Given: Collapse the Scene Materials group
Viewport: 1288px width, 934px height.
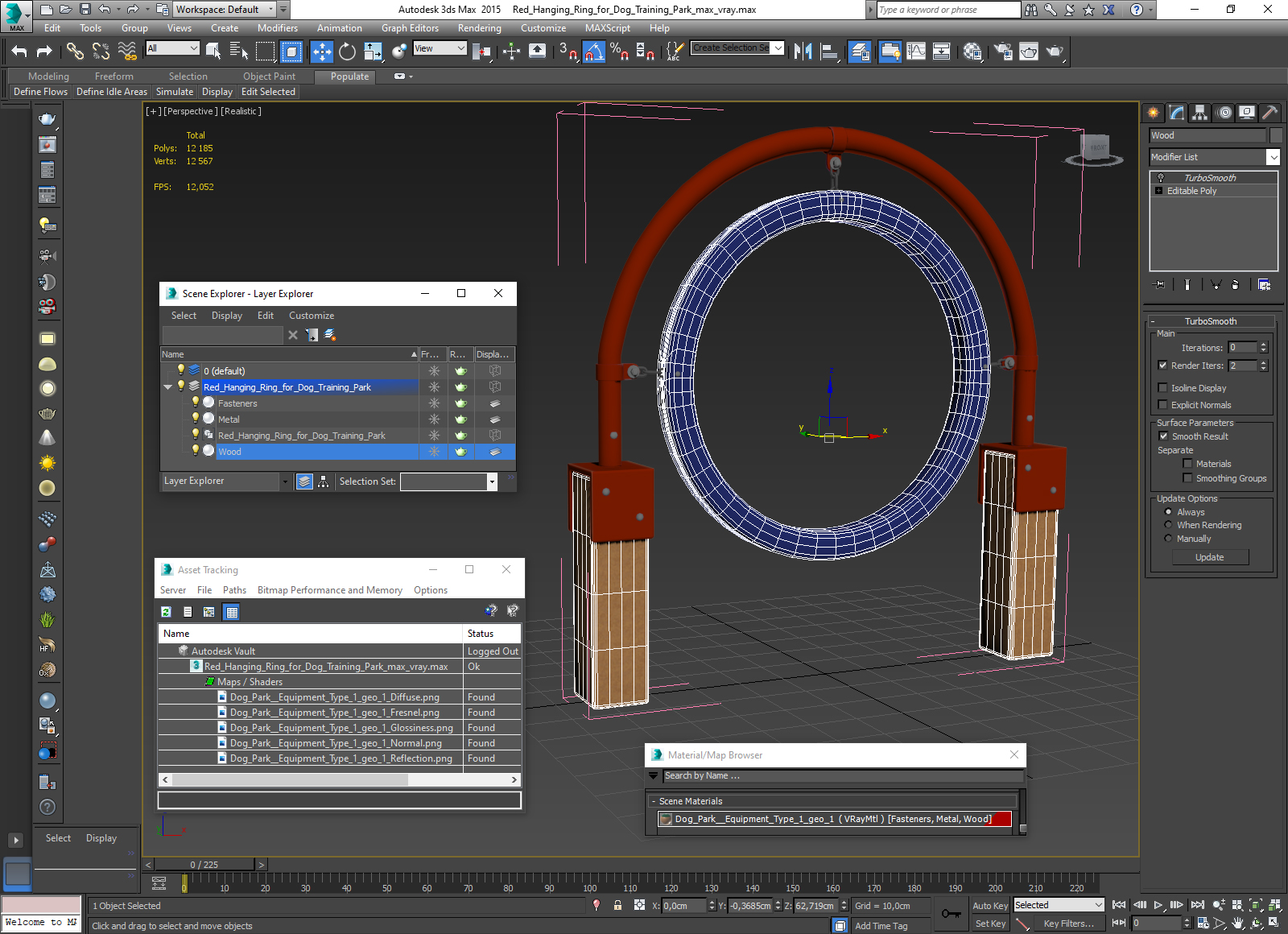Looking at the screenshot, I should (x=653, y=801).
